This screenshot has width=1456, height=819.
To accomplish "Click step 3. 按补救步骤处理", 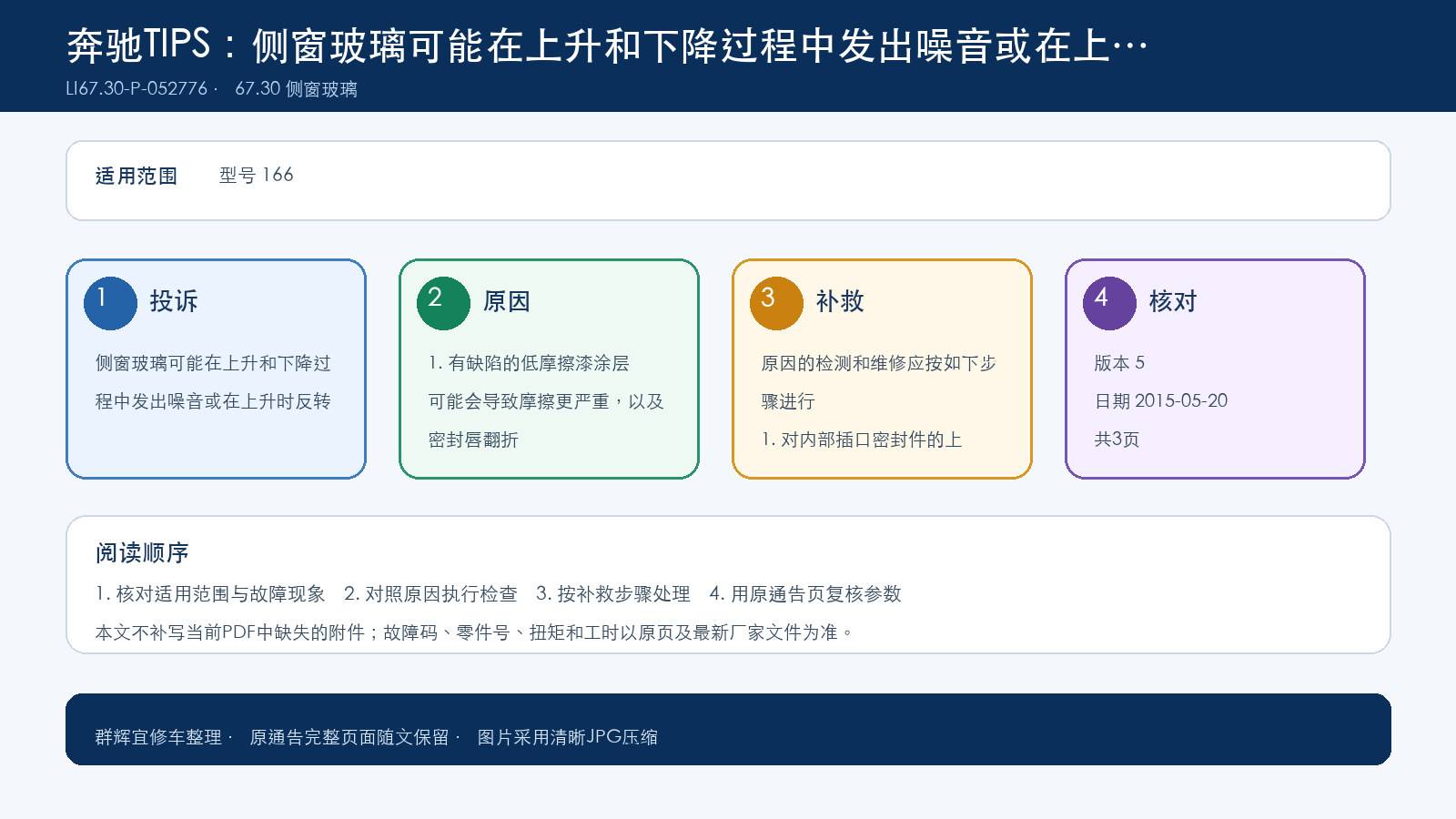I will (x=613, y=594).
